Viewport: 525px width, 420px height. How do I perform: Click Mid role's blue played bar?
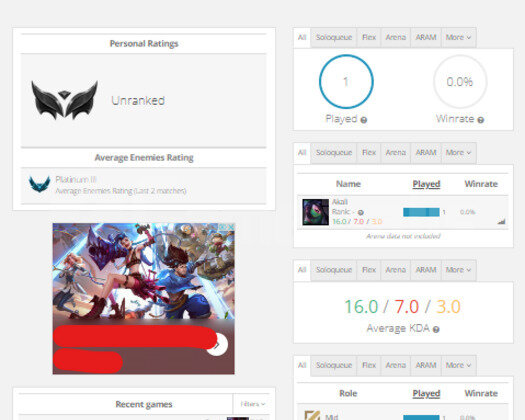pyautogui.click(x=421, y=418)
